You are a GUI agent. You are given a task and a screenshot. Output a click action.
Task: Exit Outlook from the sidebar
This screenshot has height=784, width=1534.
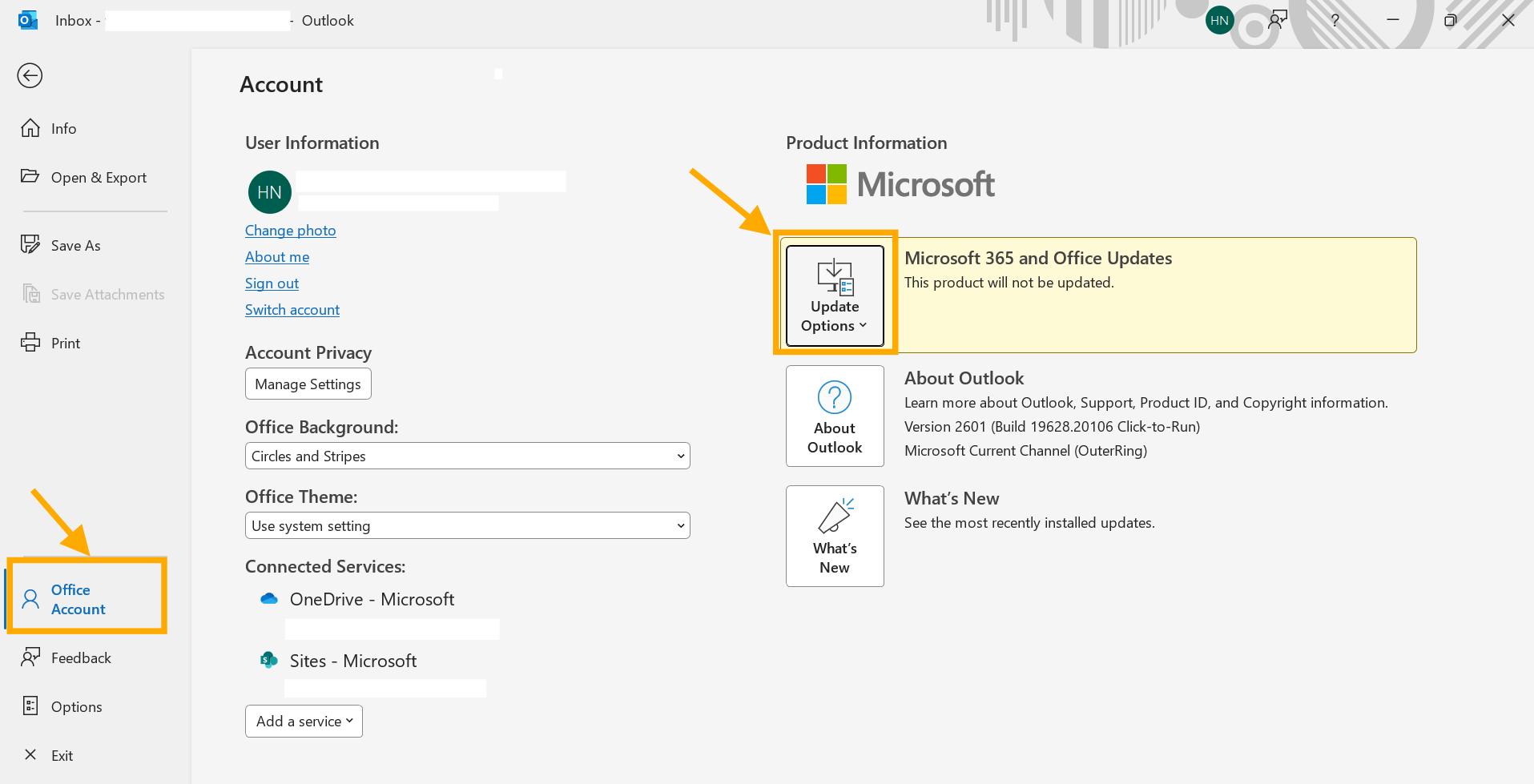(96, 755)
